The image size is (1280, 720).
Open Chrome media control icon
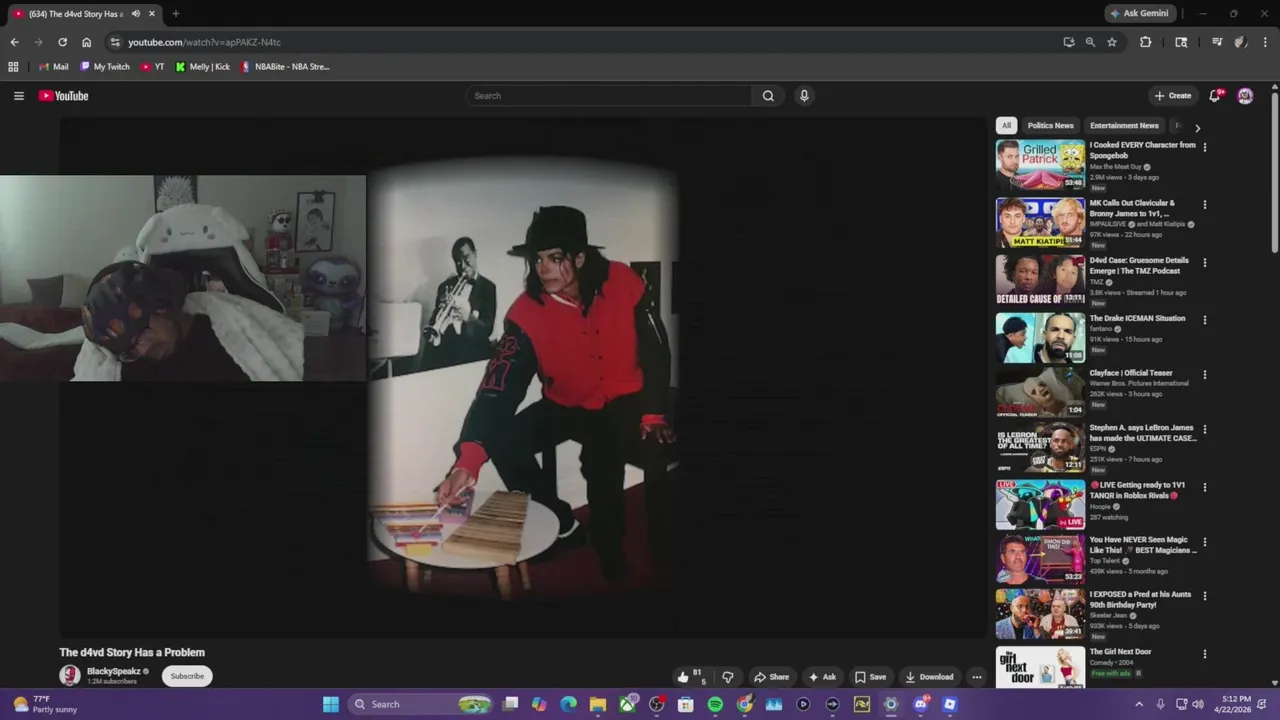click(x=1217, y=42)
